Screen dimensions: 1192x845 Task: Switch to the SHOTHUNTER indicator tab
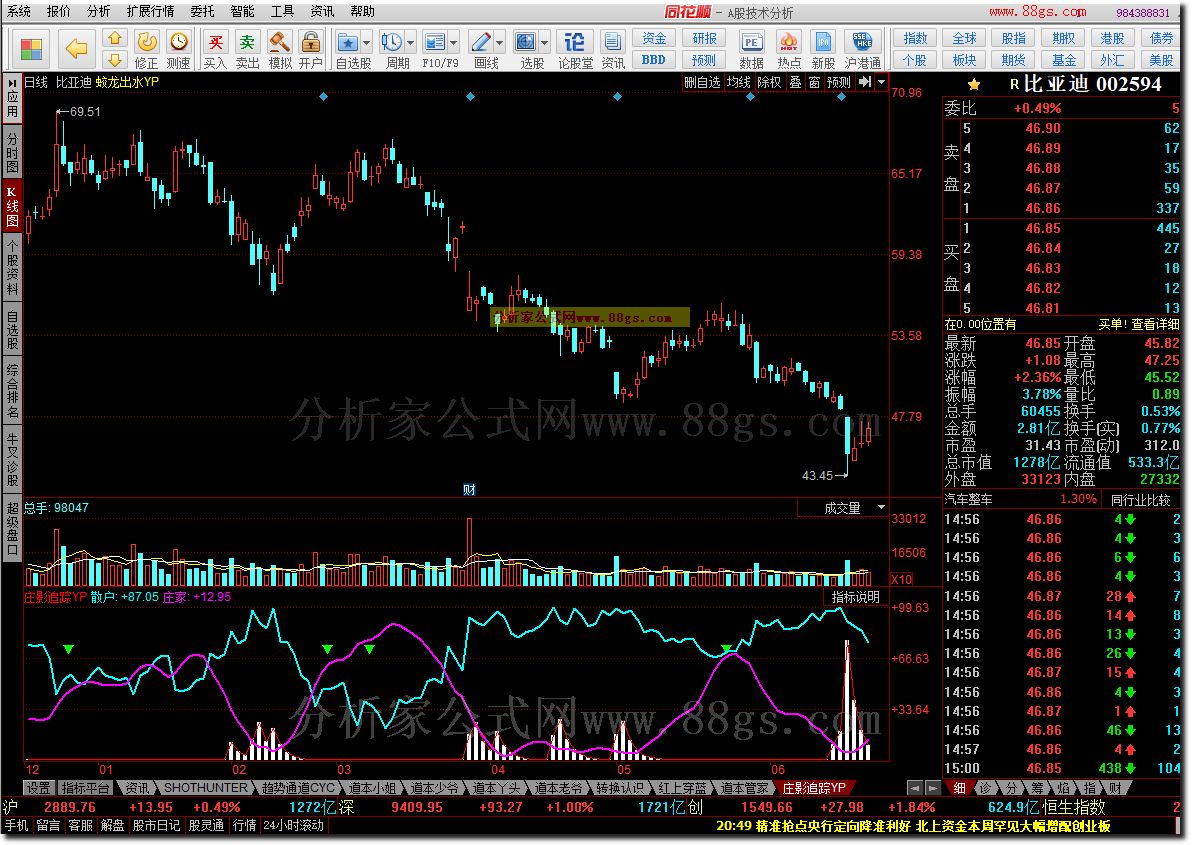pyautogui.click(x=205, y=788)
